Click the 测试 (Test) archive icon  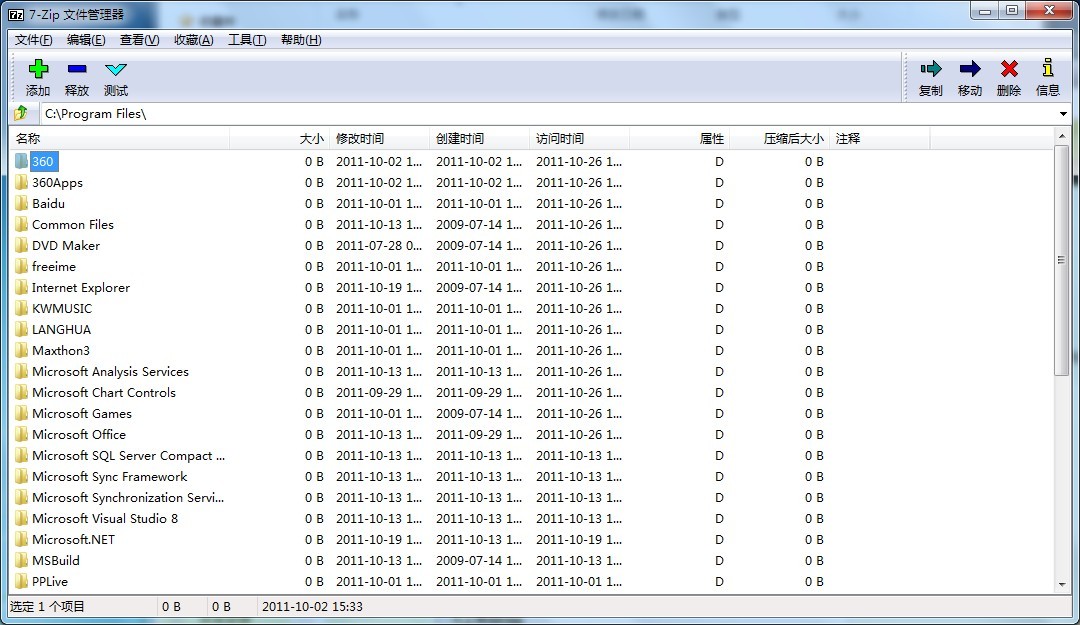click(116, 70)
